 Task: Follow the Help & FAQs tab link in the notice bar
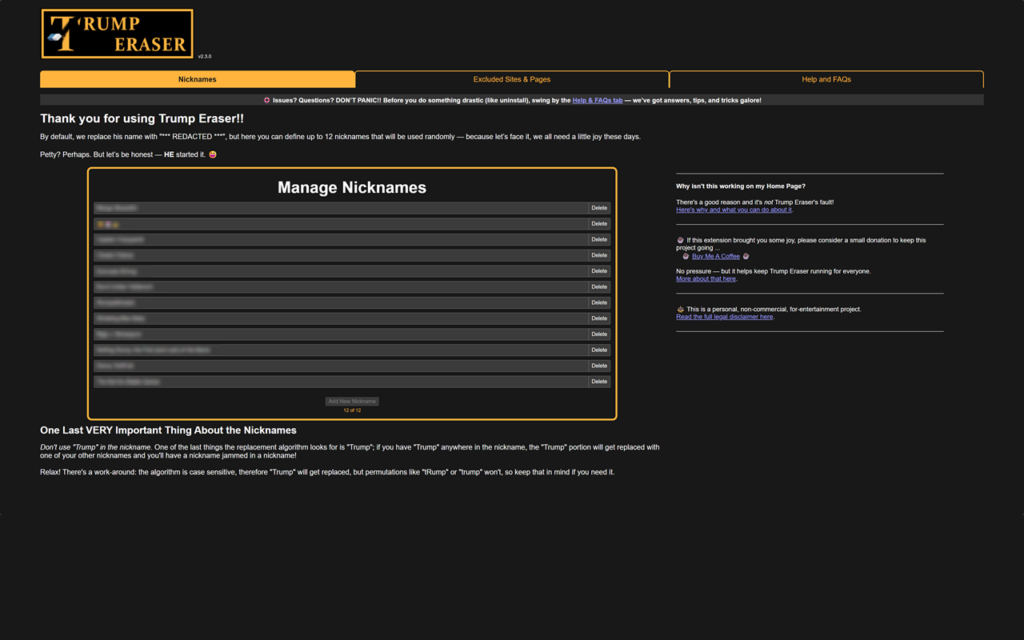point(598,101)
